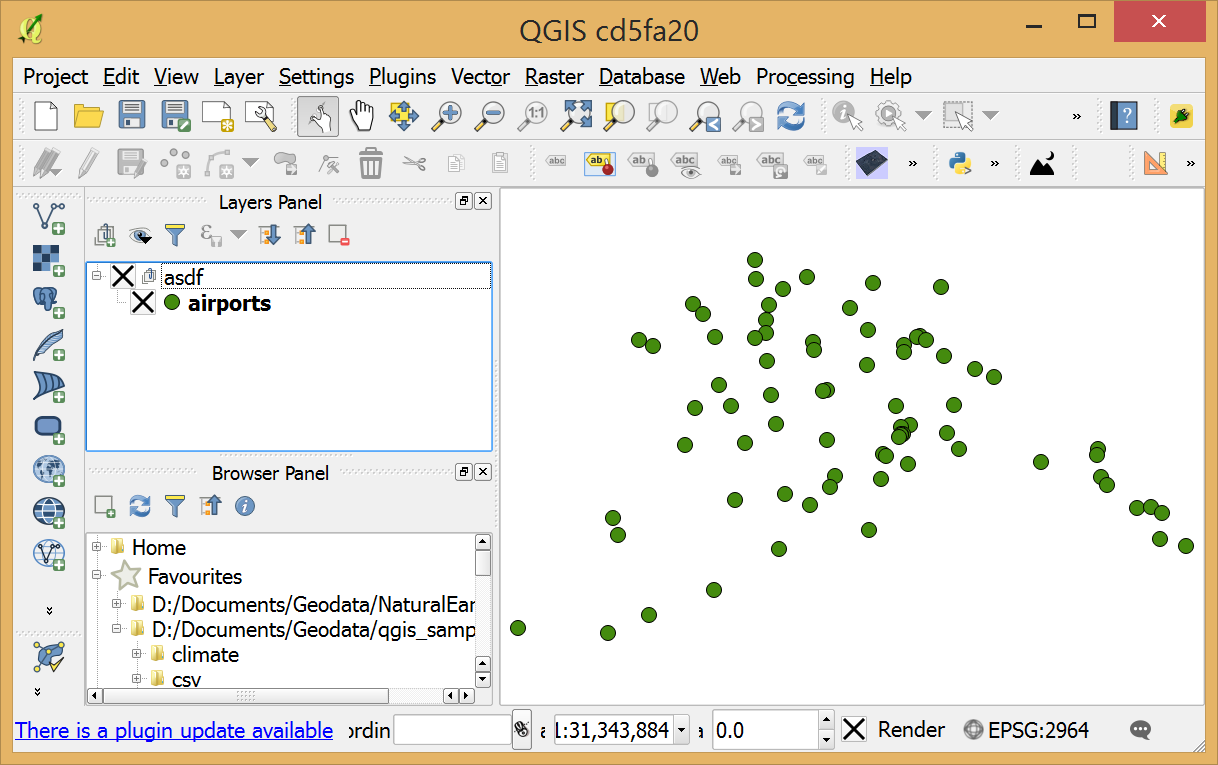Click the plugin update available link

tap(174, 731)
